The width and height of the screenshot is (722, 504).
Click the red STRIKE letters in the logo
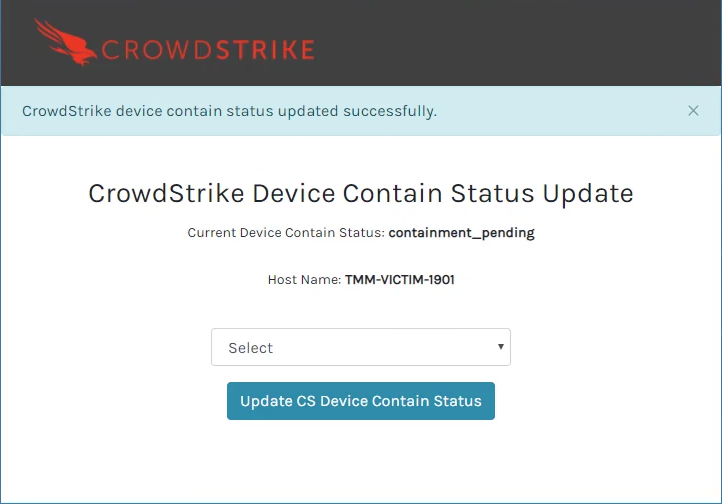point(265,50)
